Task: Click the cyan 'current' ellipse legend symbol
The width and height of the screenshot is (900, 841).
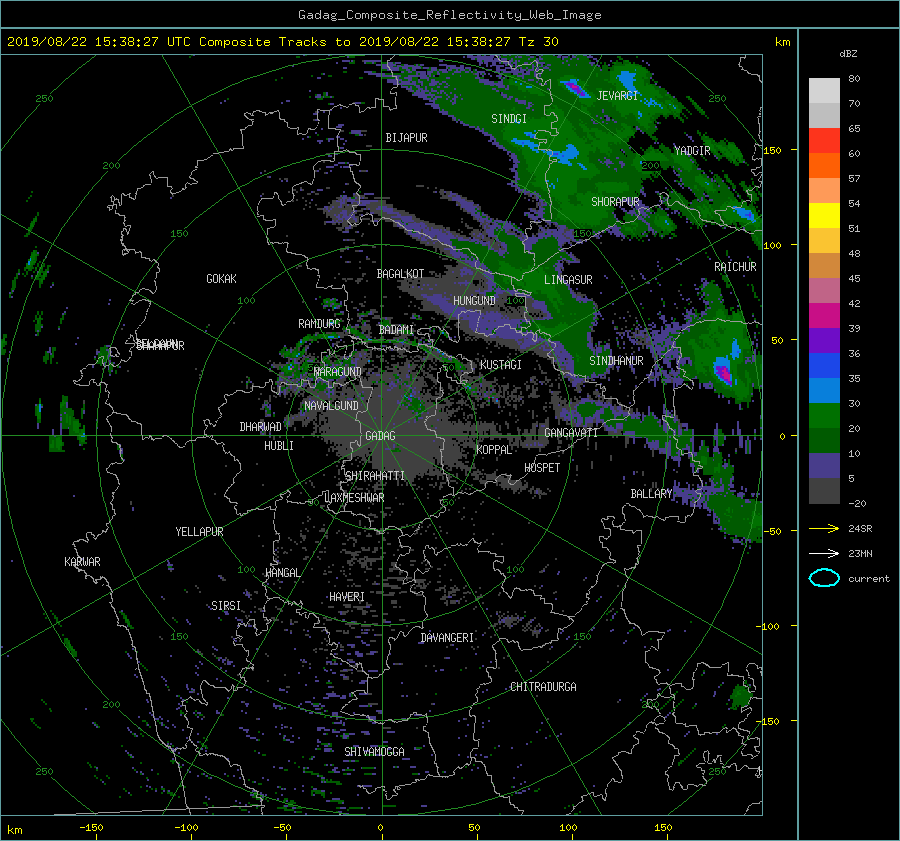Action: click(824, 578)
